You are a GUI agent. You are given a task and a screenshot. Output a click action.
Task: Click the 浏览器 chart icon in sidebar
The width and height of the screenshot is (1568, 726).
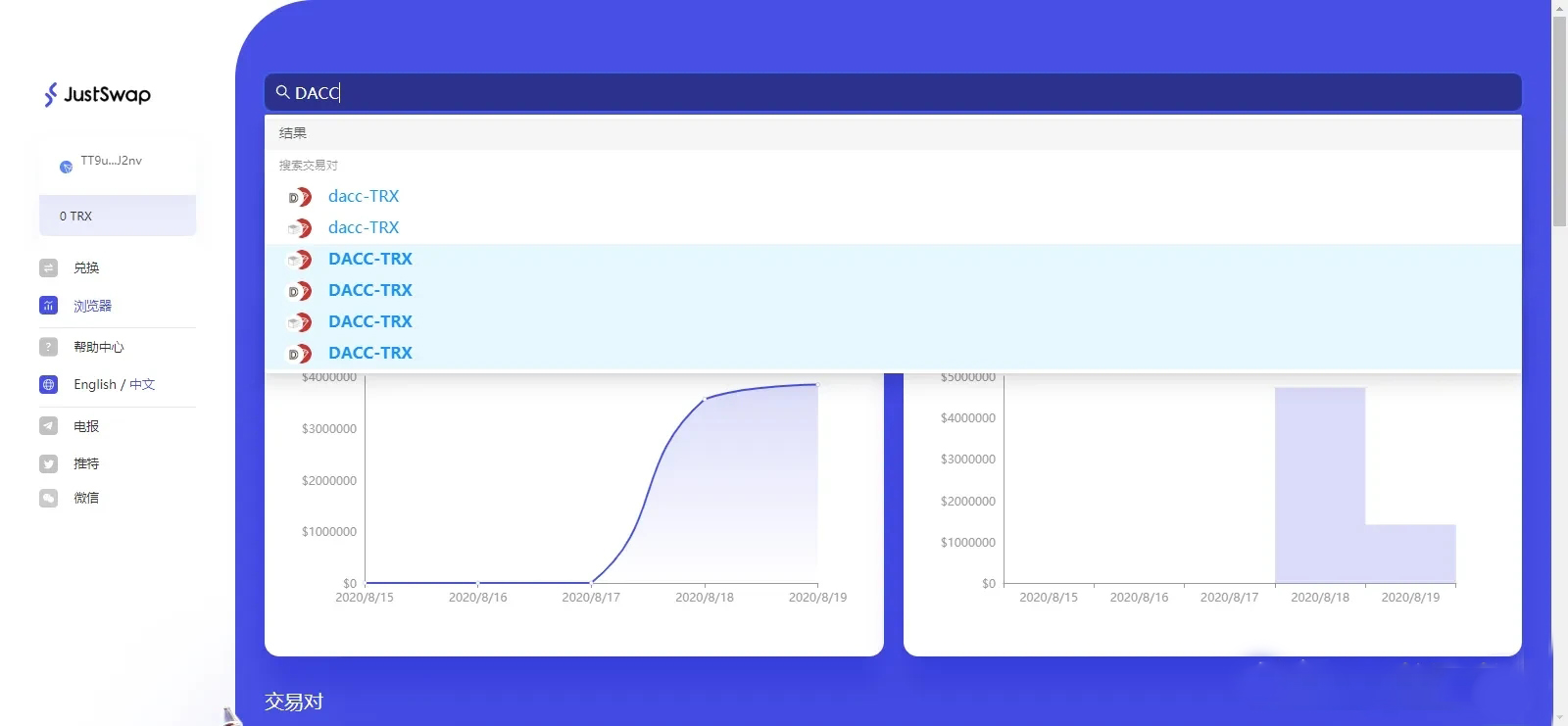(x=48, y=306)
